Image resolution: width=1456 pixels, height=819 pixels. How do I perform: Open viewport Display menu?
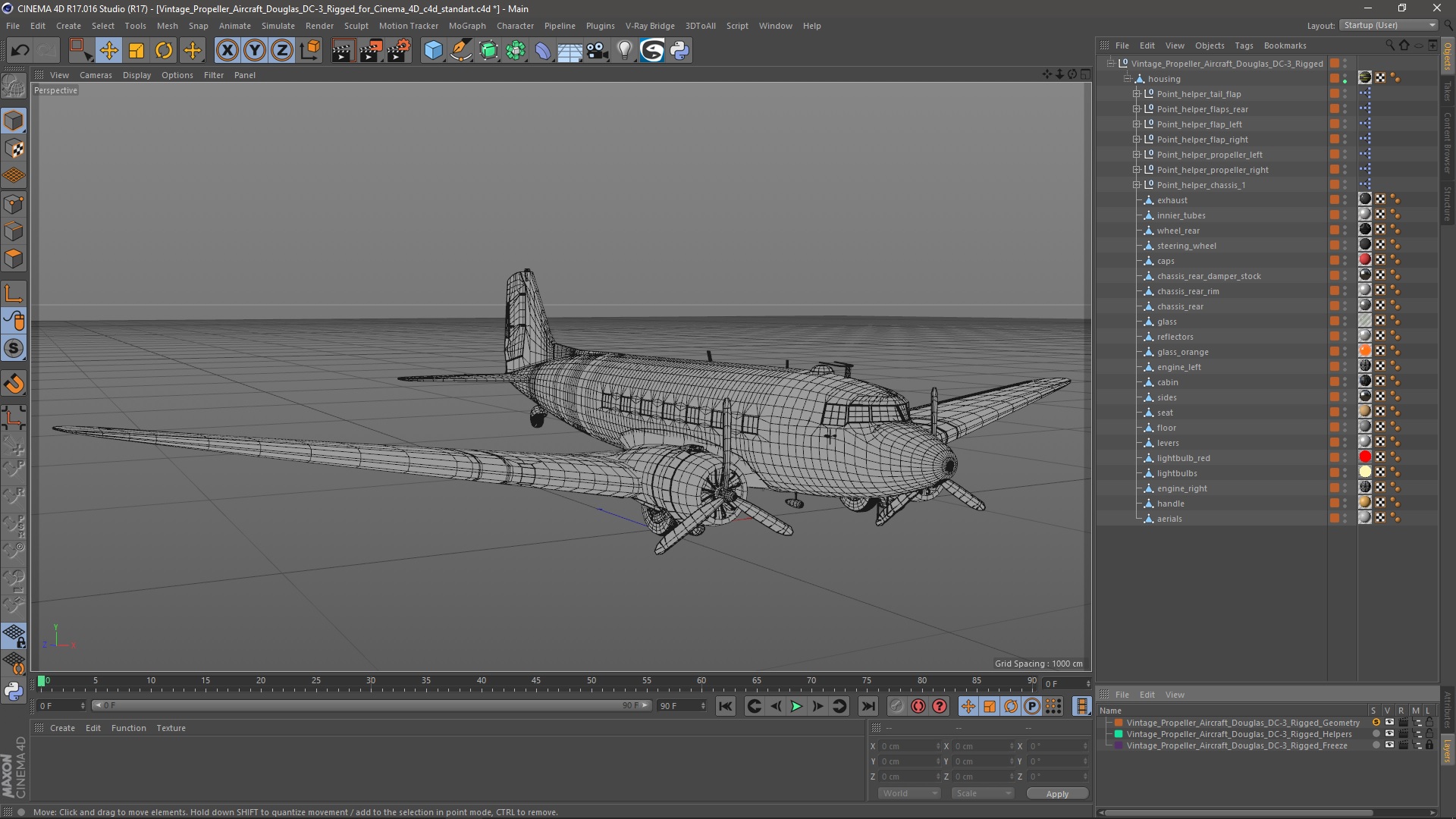[136, 75]
